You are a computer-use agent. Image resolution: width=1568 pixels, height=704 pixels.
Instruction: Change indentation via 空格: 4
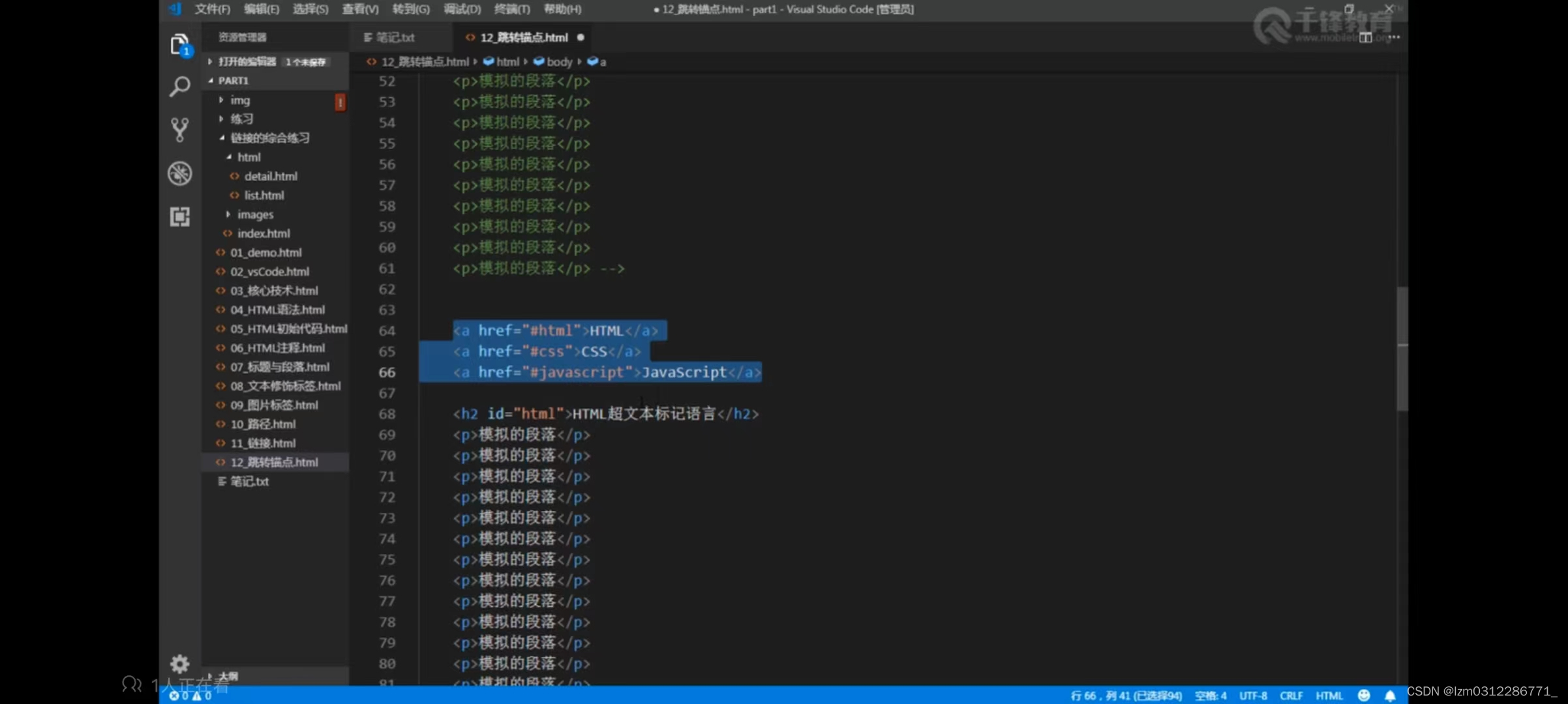(x=1211, y=696)
